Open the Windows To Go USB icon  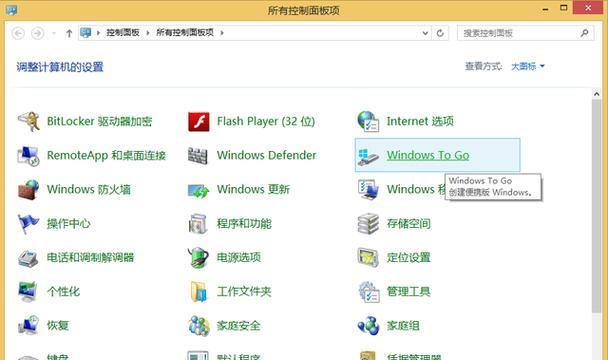coord(368,156)
